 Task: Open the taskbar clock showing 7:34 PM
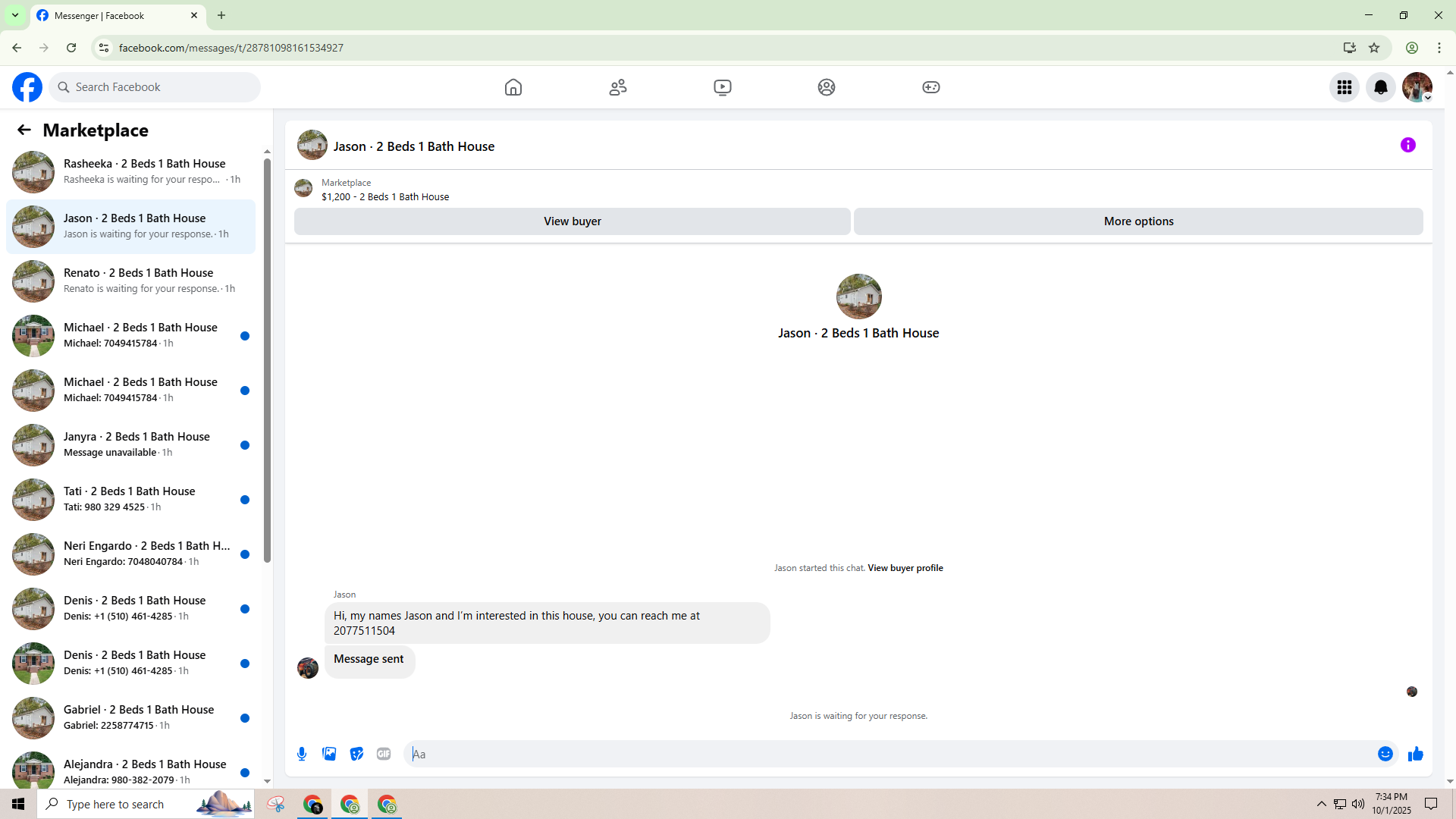tap(1392, 804)
